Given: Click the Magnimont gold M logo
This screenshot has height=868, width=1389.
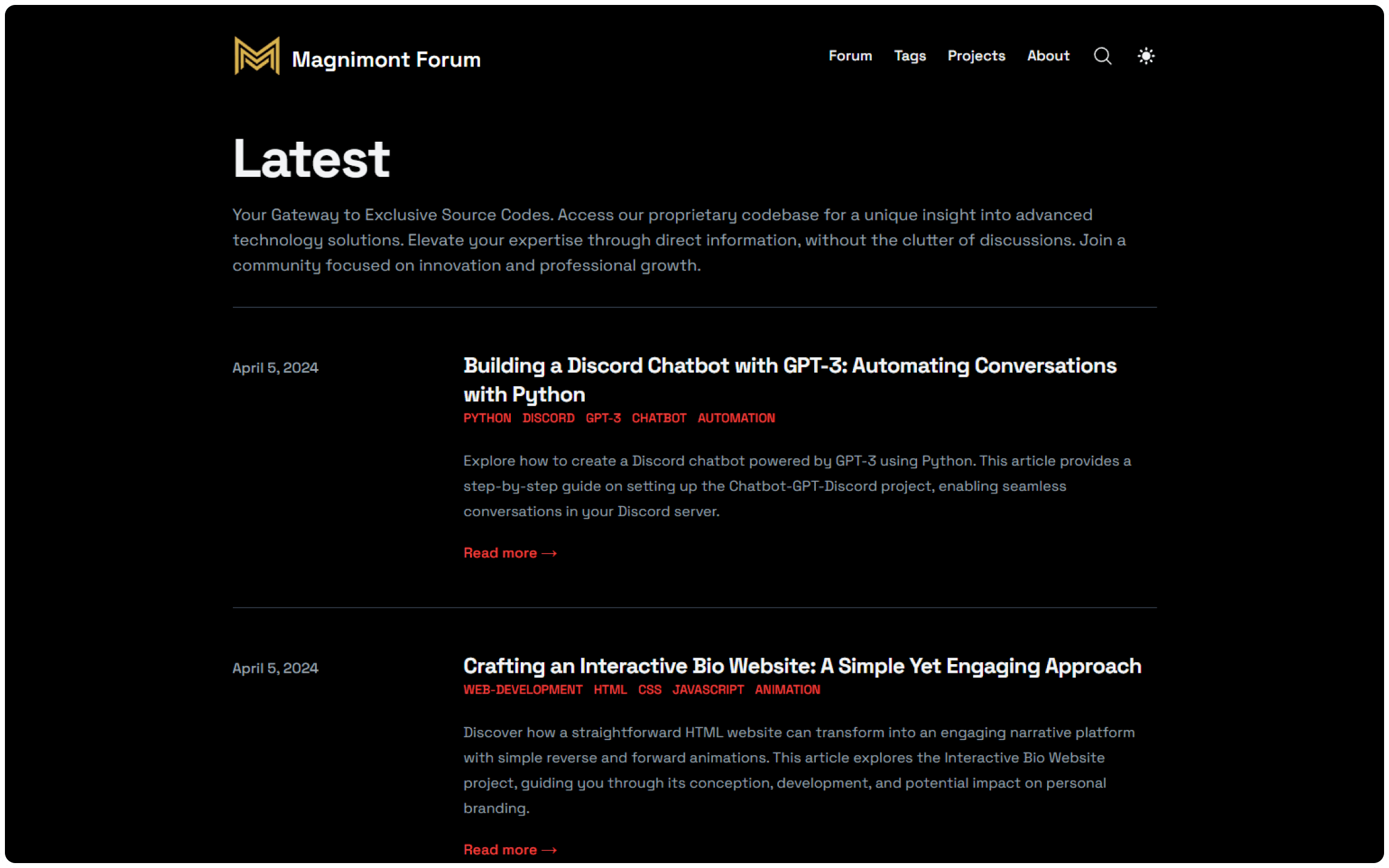Looking at the screenshot, I should [257, 56].
